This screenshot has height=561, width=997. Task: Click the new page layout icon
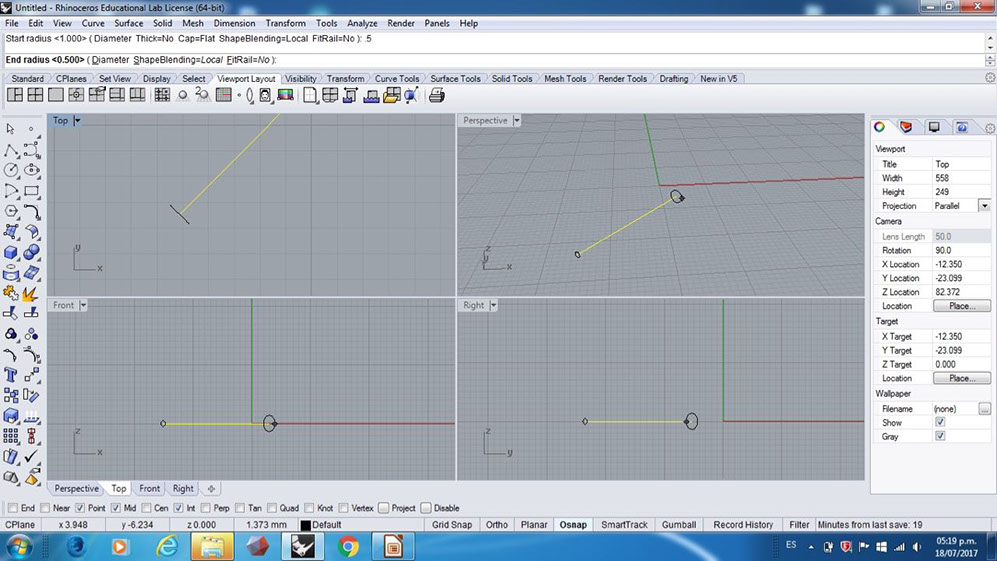pyautogui.click(x=310, y=95)
